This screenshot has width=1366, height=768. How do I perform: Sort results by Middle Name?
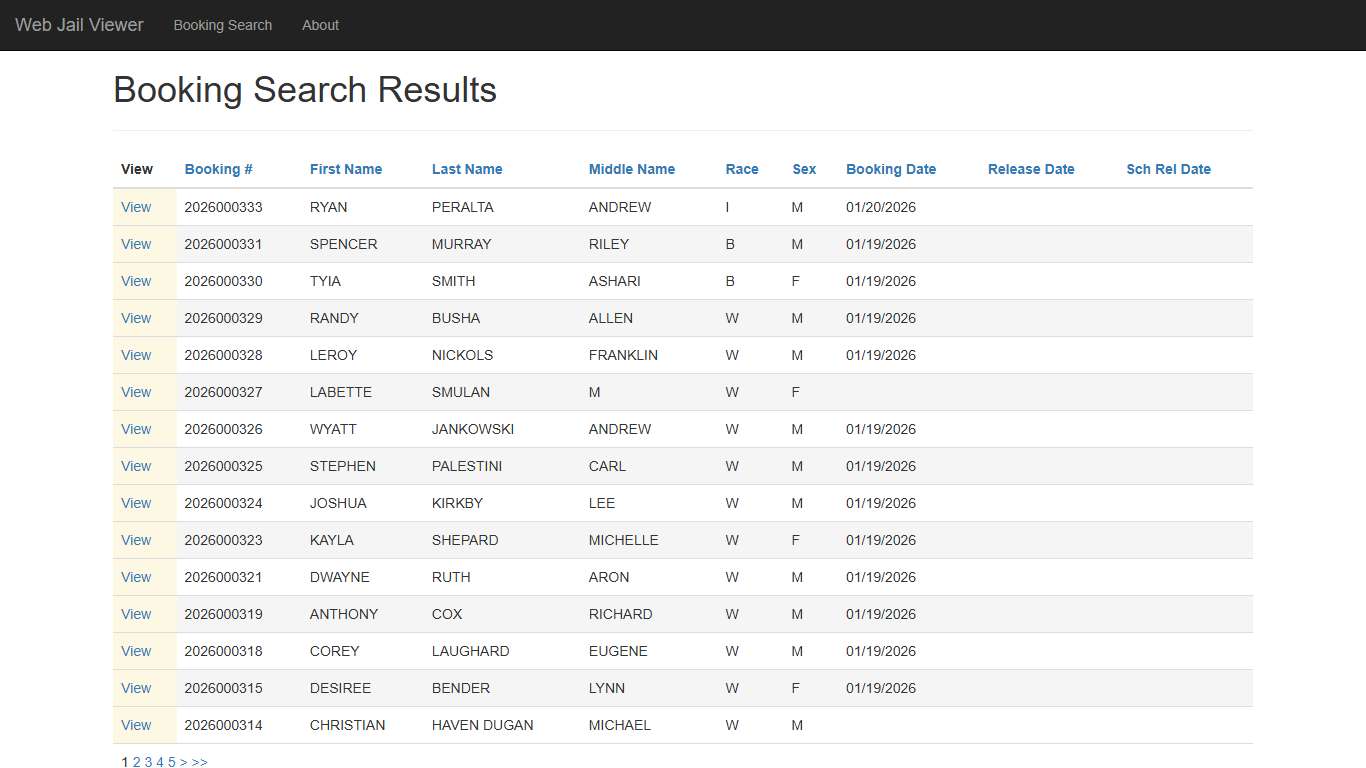pos(631,169)
